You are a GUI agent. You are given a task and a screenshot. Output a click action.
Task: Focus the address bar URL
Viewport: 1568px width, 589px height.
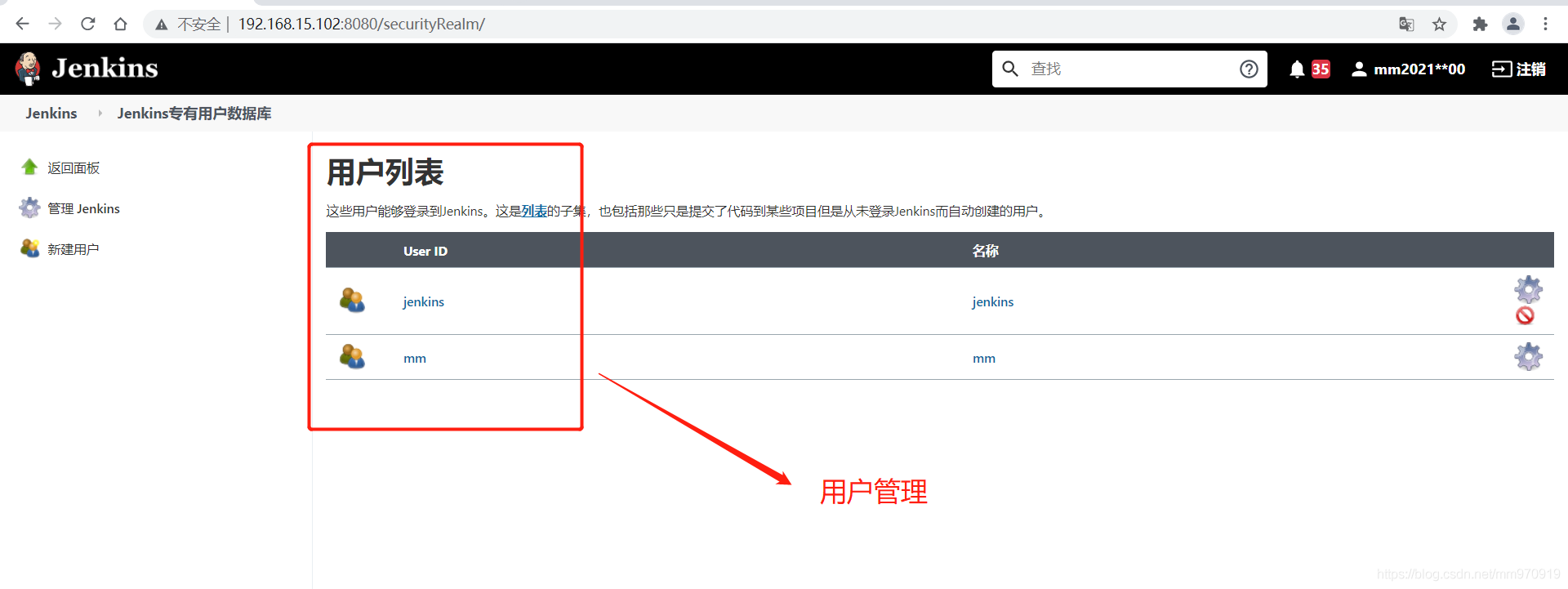pos(361,24)
